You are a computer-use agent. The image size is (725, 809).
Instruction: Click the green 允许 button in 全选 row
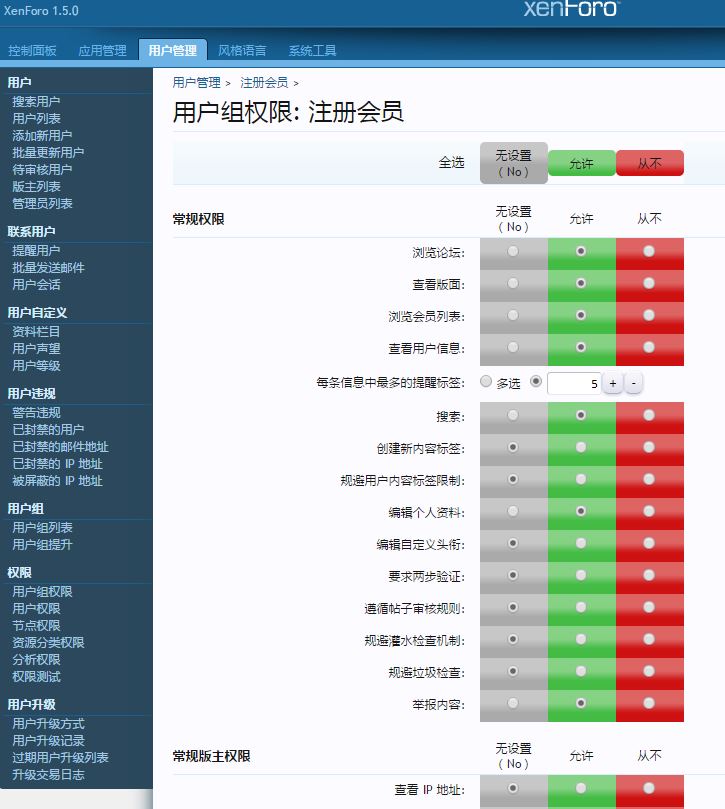(x=581, y=163)
